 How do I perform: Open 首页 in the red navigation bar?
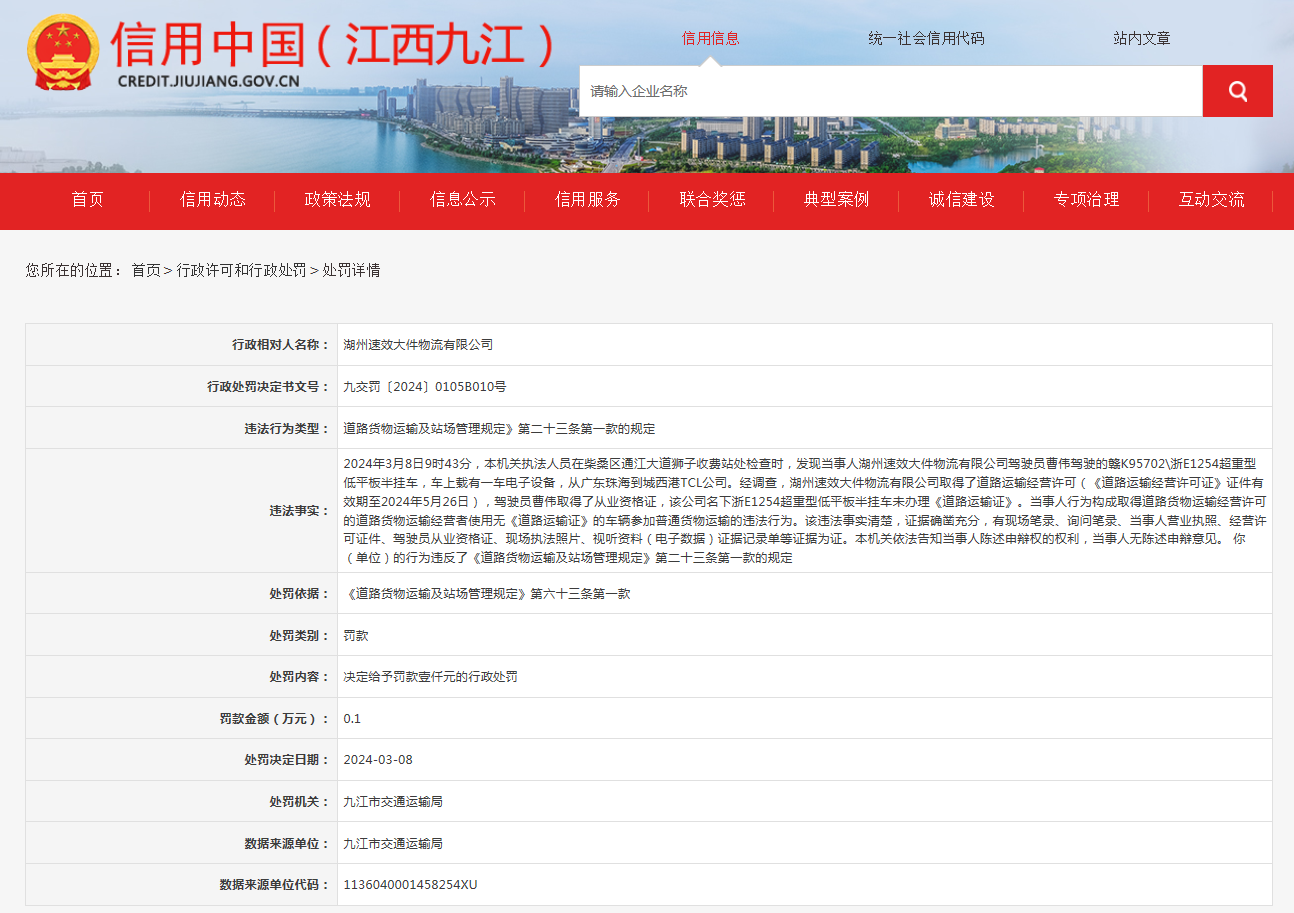(87, 199)
